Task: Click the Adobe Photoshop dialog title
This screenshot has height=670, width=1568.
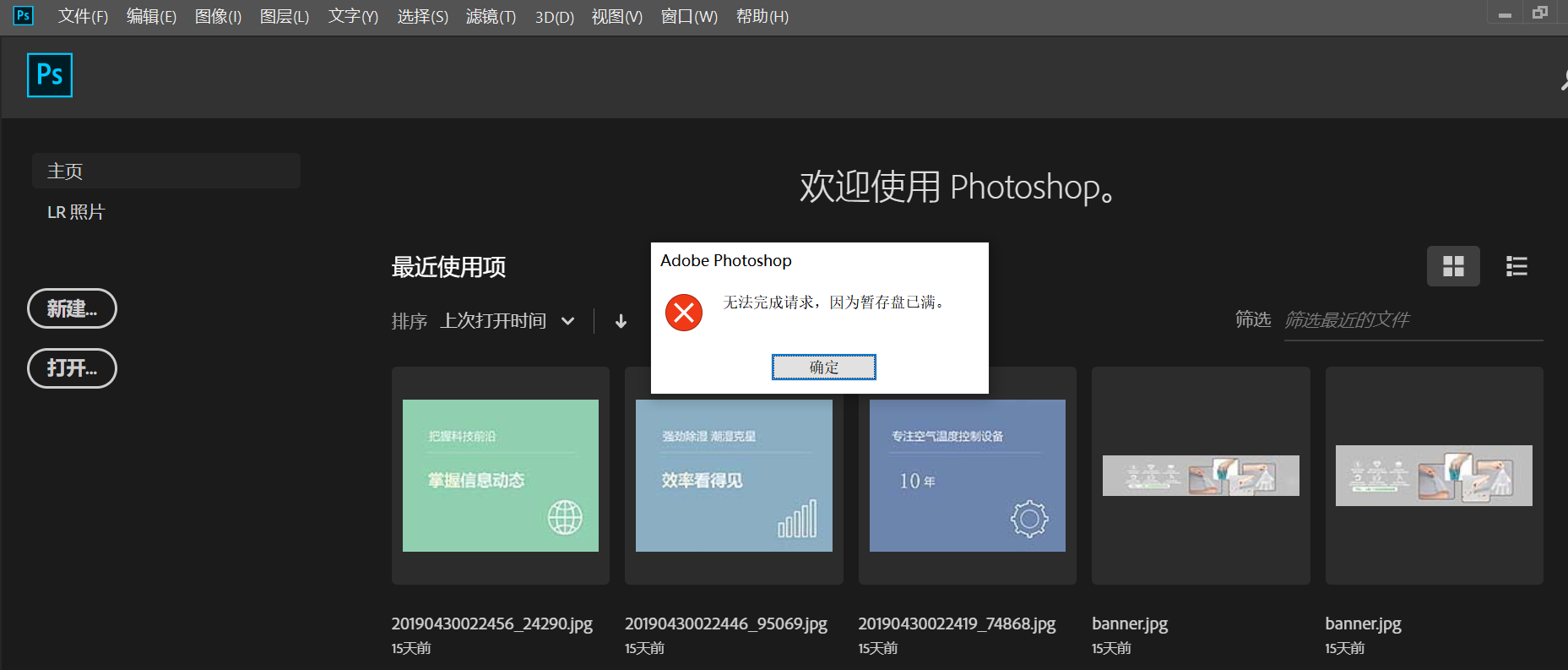Action: point(726,260)
